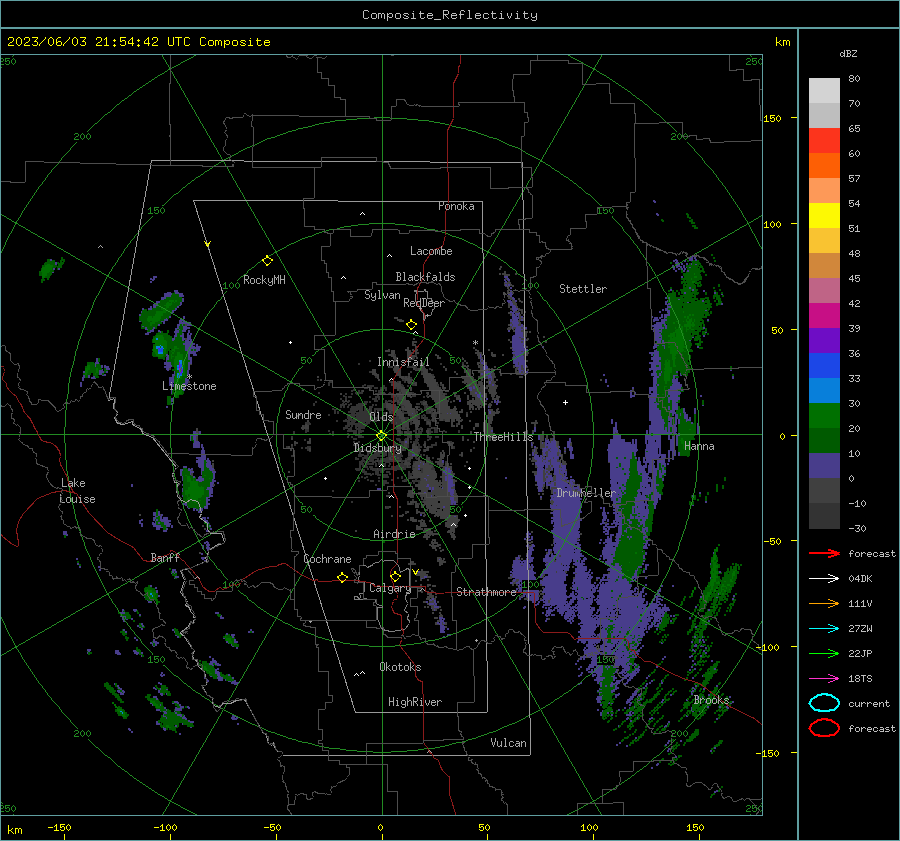Viewport: 900px width, 841px height.
Task: Select the orange 111V arrow in legend
Action: 824,603
